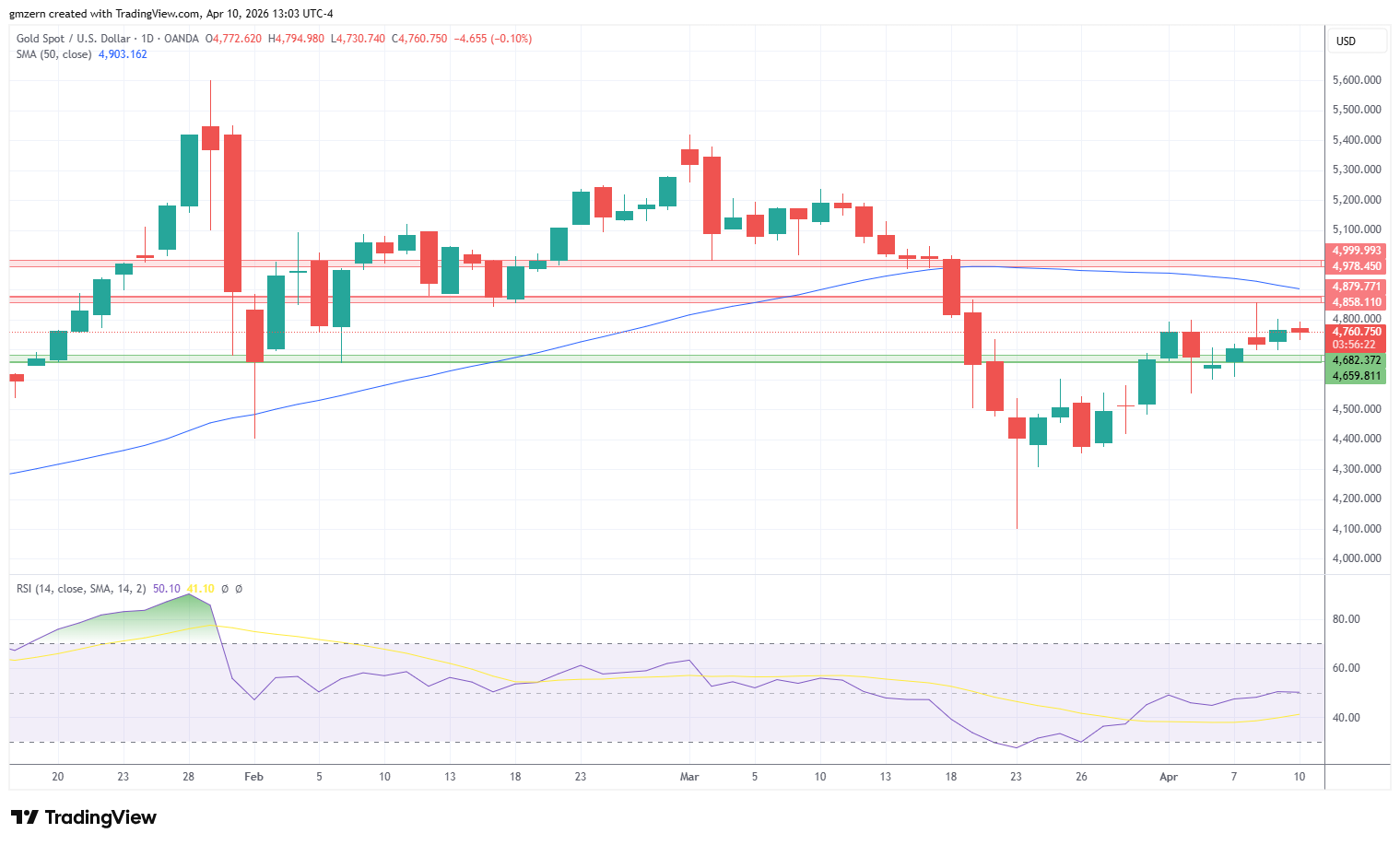Viewport: 1400px width, 845px height.
Task: Click the 5,200.000 price axis label
Action: 1357,200
